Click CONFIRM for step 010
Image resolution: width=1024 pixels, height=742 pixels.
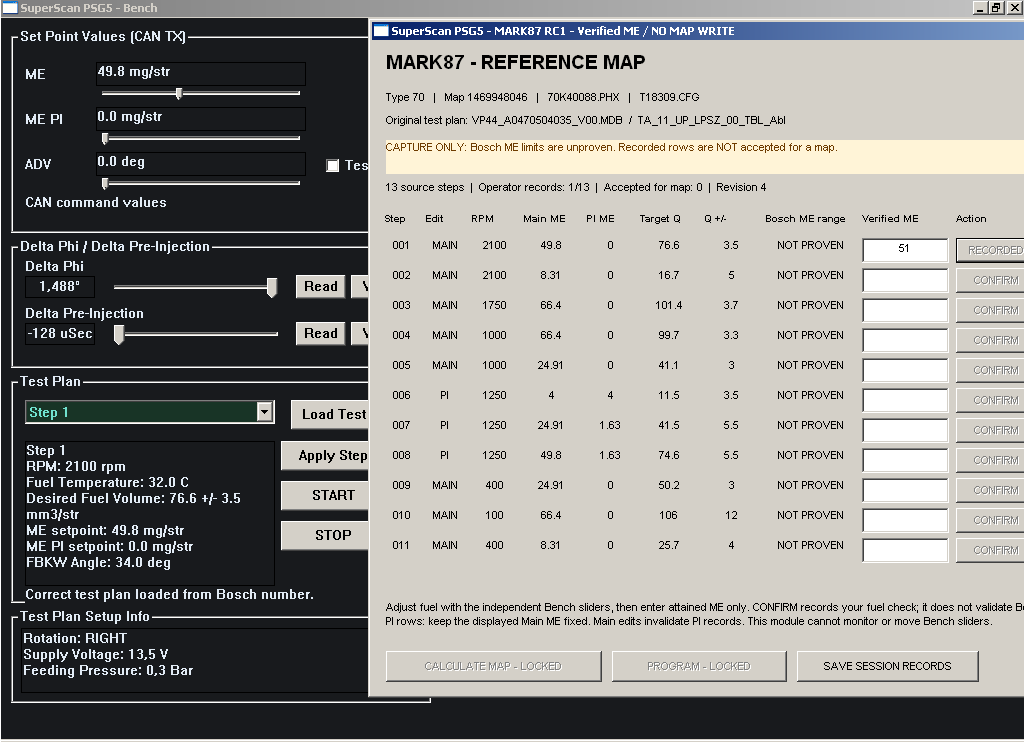[x=991, y=521]
